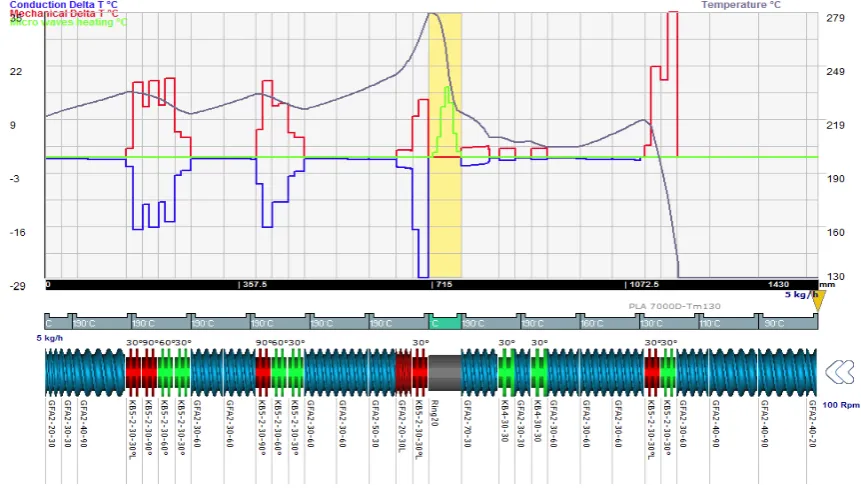Click the Ring20 element label
The width and height of the screenshot is (861, 488).
pos(434,413)
